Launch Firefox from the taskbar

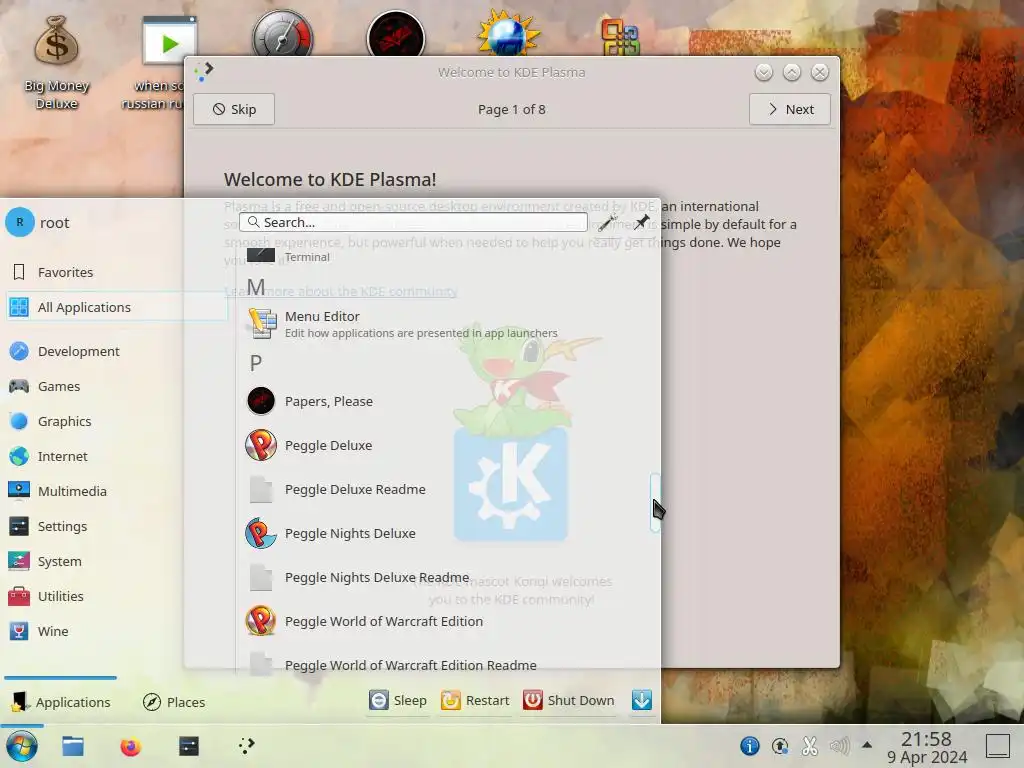[131, 746]
